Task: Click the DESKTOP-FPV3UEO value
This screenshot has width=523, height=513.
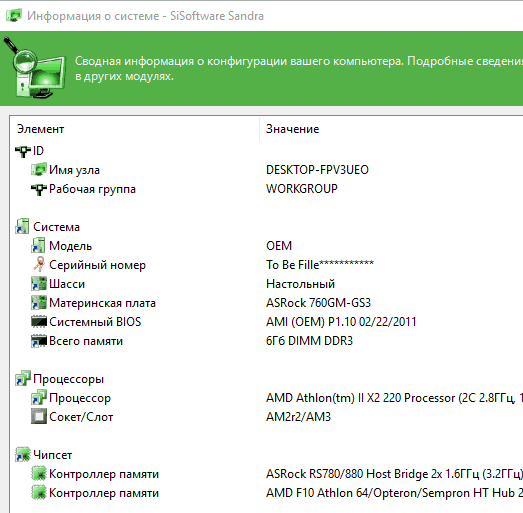Action: (x=317, y=170)
